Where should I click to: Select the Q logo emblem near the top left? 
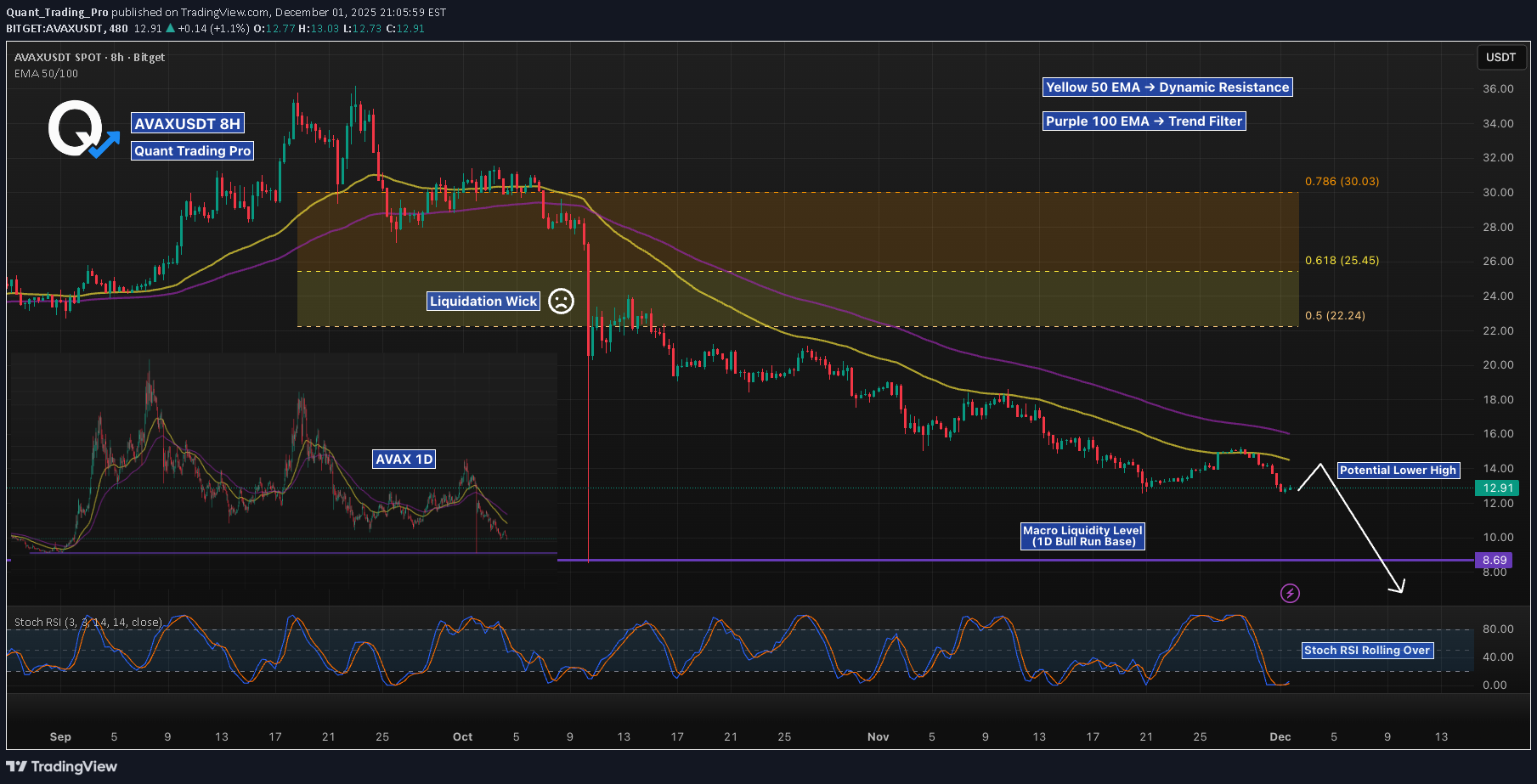click(74, 126)
